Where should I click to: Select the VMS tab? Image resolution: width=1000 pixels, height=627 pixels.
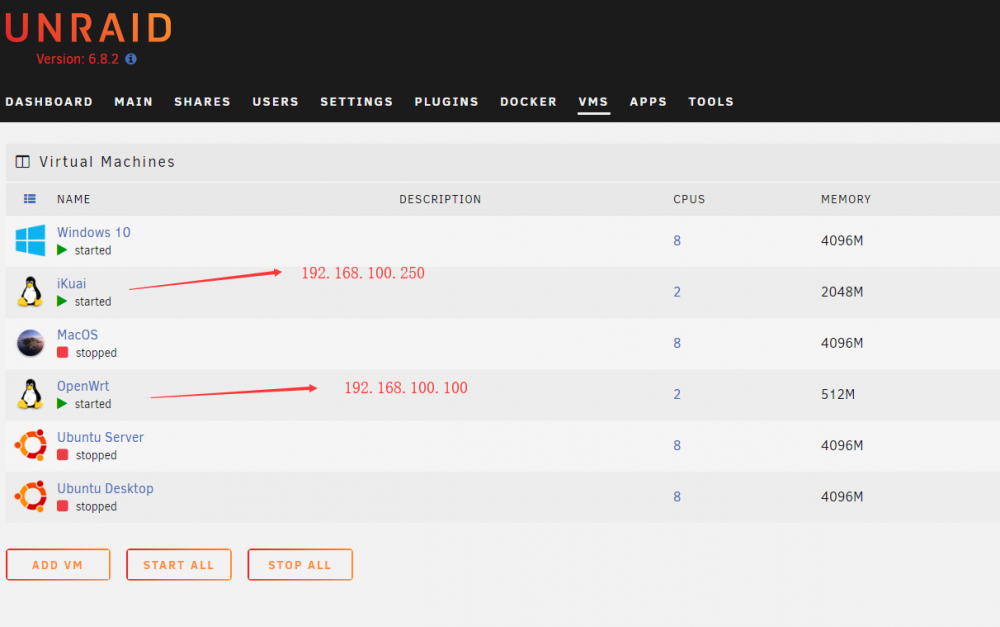click(593, 101)
